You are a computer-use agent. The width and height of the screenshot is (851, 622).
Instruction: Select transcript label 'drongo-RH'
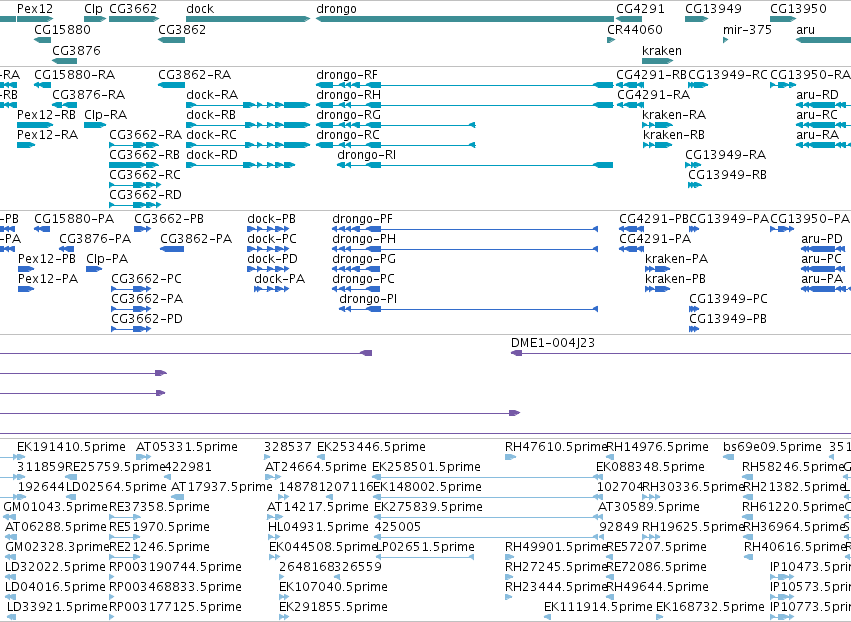pos(348,94)
